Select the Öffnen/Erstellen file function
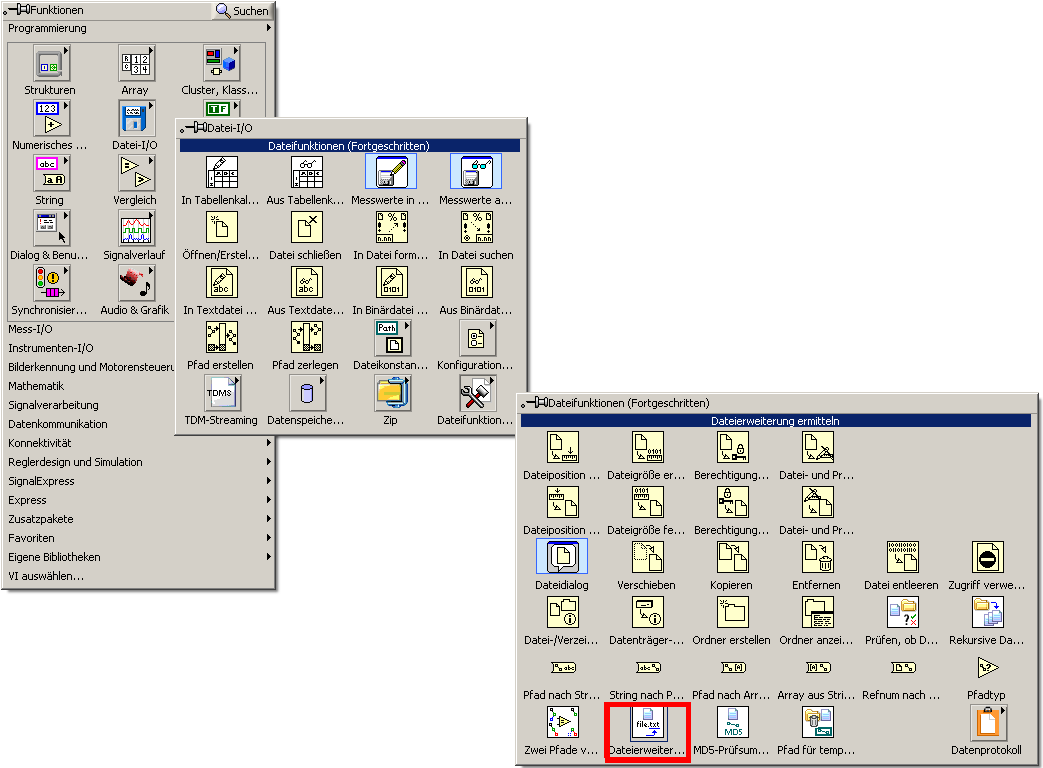1043x768 pixels. (x=222, y=227)
